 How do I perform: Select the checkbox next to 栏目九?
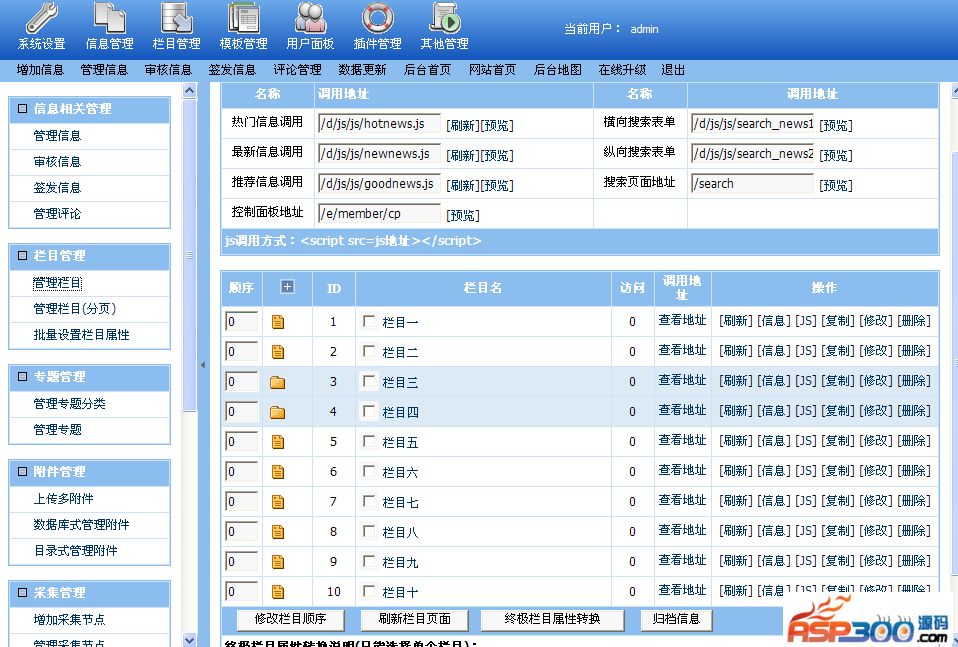point(370,562)
